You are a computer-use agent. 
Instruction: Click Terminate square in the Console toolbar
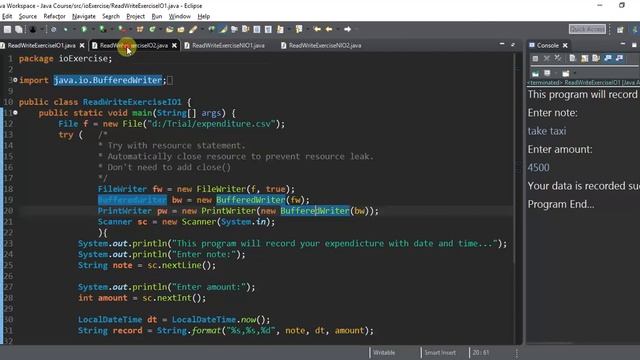pyautogui.click(x=535, y=58)
